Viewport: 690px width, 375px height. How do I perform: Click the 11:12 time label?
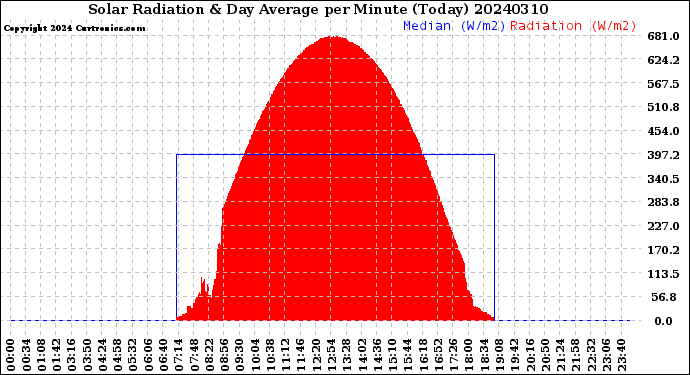(x=286, y=355)
